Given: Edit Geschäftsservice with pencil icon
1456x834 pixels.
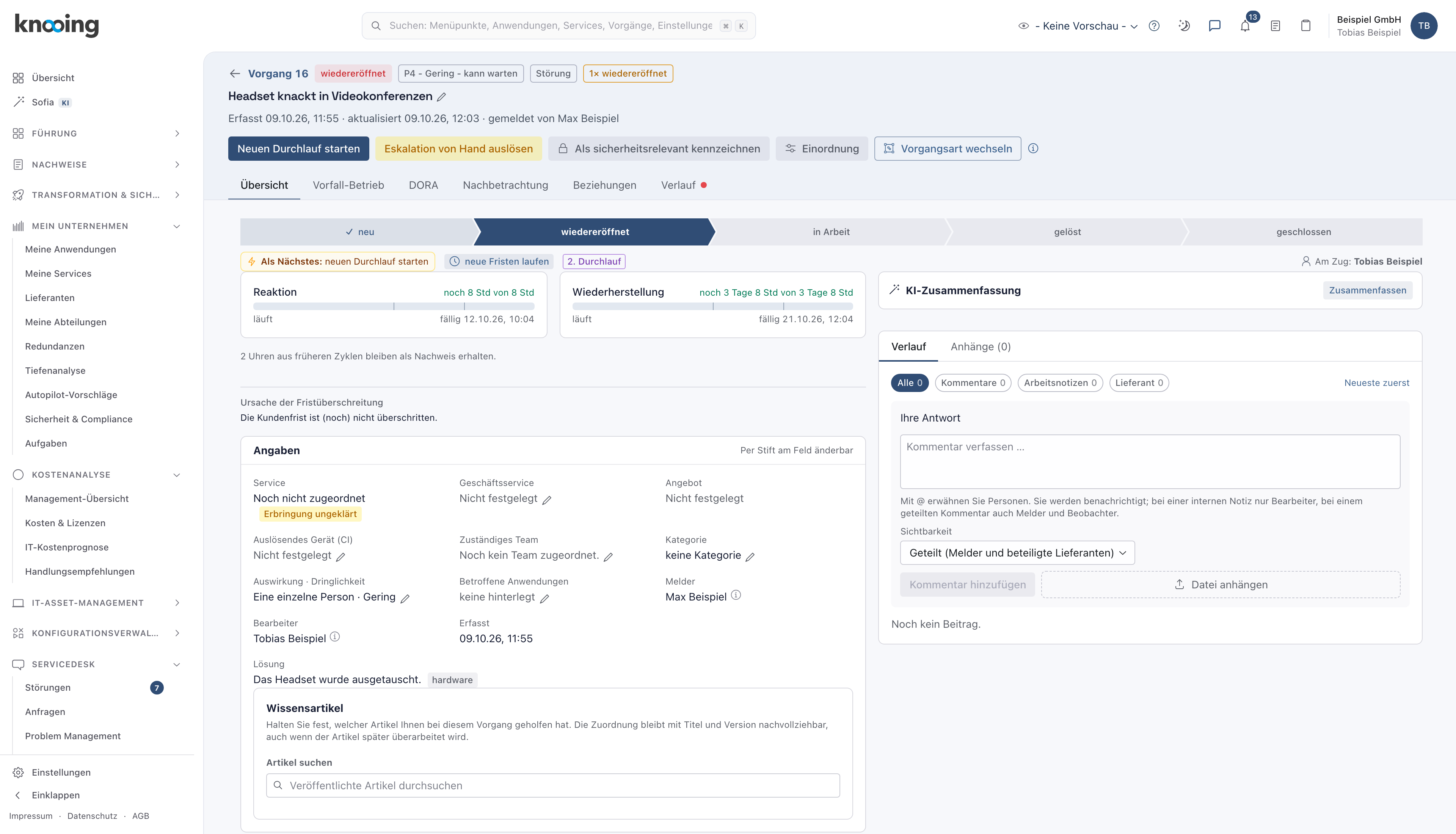Looking at the screenshot, I should (x=546, y=500).
